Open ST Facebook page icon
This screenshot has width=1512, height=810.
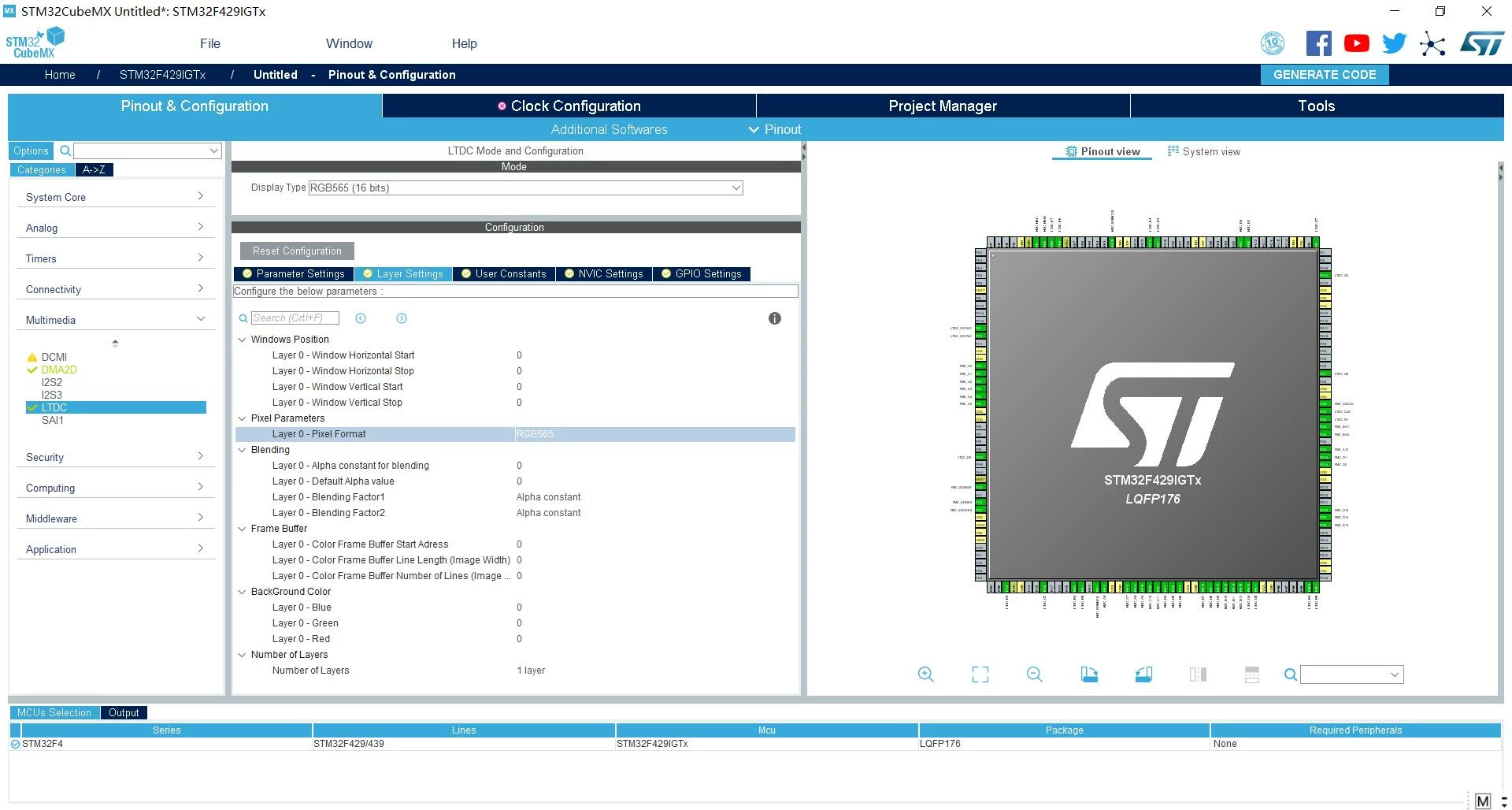pos(1318,43)
